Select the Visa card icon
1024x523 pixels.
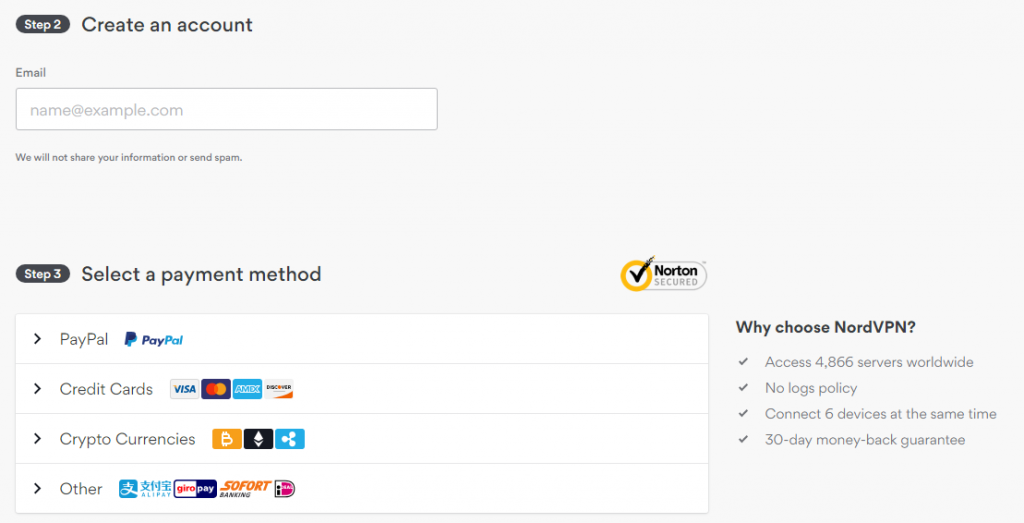point(184,389)
